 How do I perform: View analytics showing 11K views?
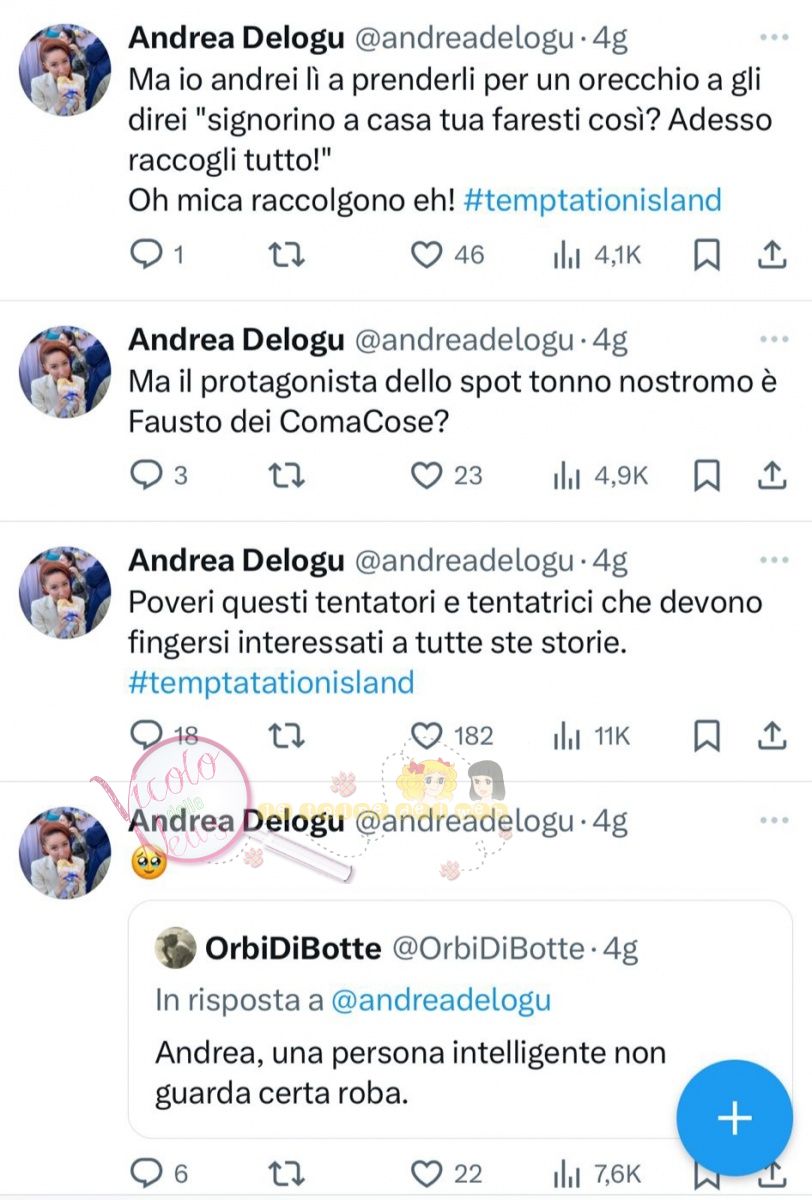pos(592,737)
